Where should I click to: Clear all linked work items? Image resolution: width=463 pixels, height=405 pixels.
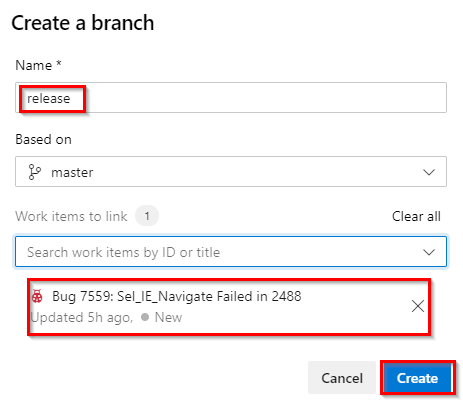coord(416,216)
